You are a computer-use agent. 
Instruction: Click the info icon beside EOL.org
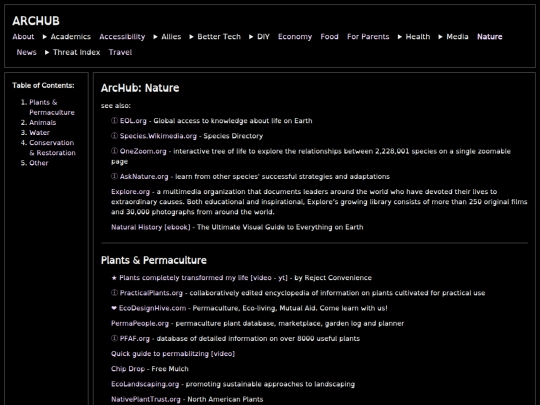pos(114,121)
